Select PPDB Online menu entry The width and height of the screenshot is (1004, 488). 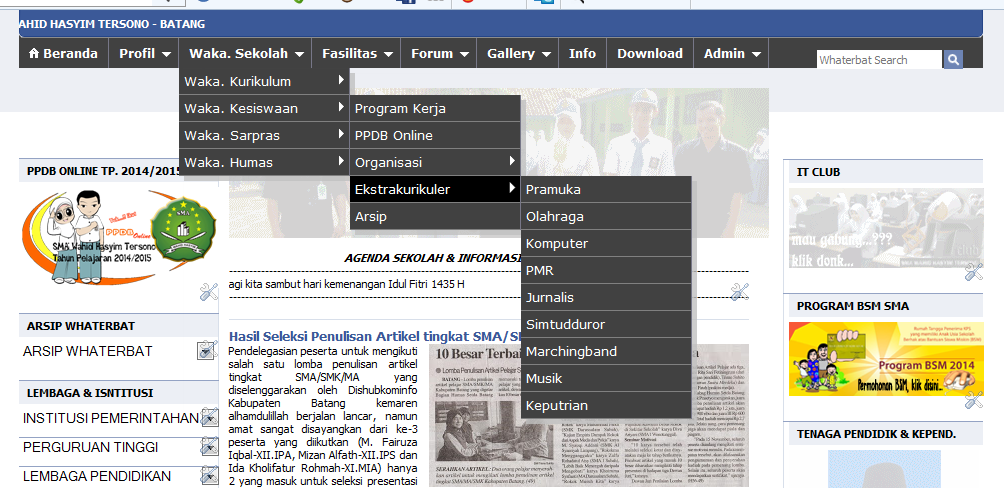(435, 135)
